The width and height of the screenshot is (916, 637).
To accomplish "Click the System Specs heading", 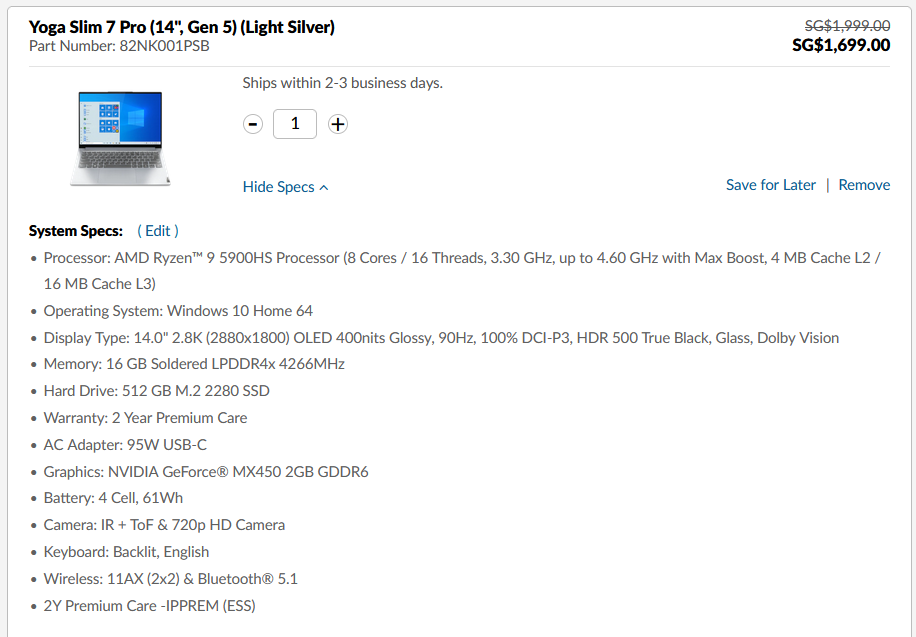I will [x=76, y=231].
